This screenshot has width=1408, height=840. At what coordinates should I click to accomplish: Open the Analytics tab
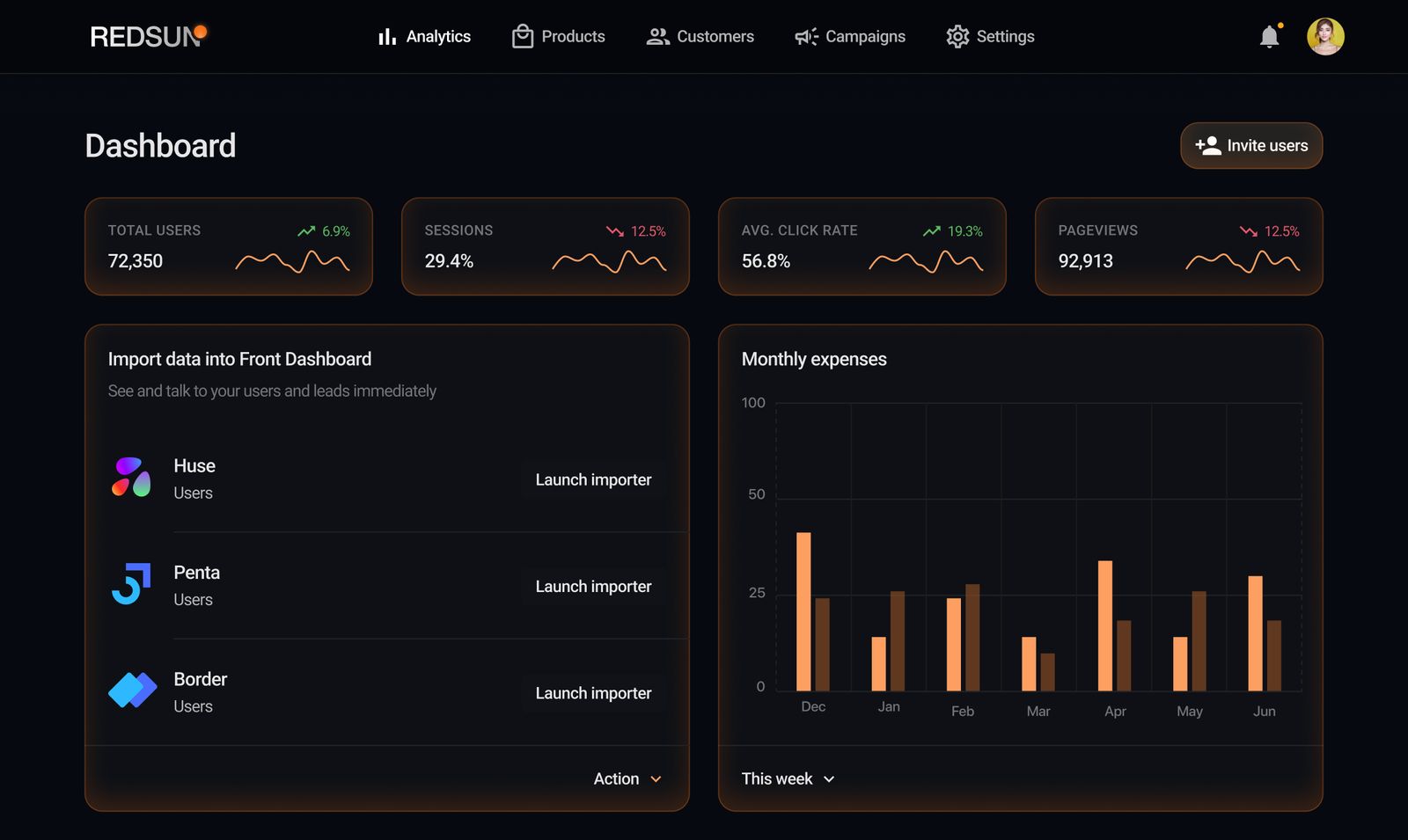coord(424,37)
